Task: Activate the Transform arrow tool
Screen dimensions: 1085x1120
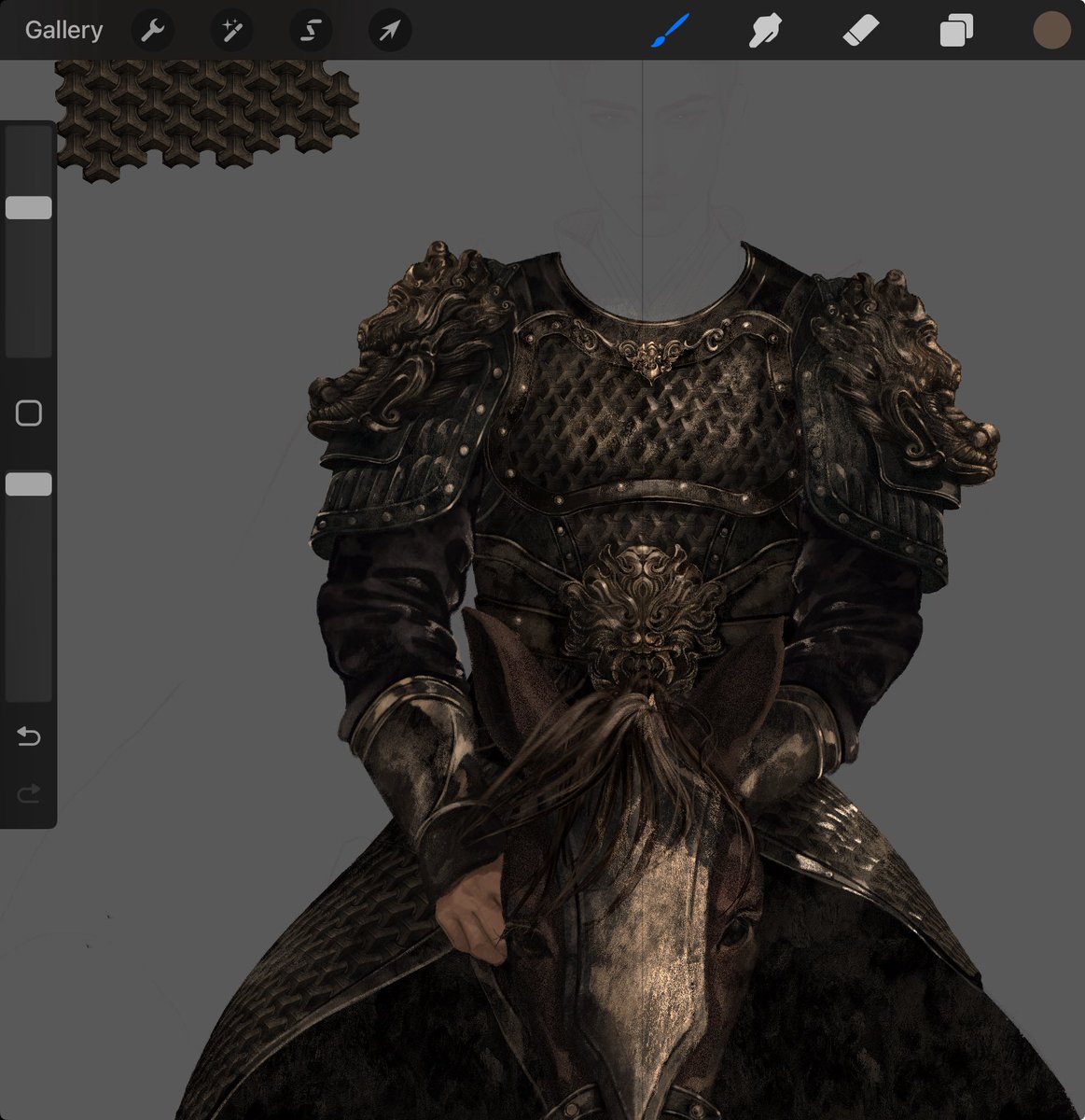Action: (389, 31)
